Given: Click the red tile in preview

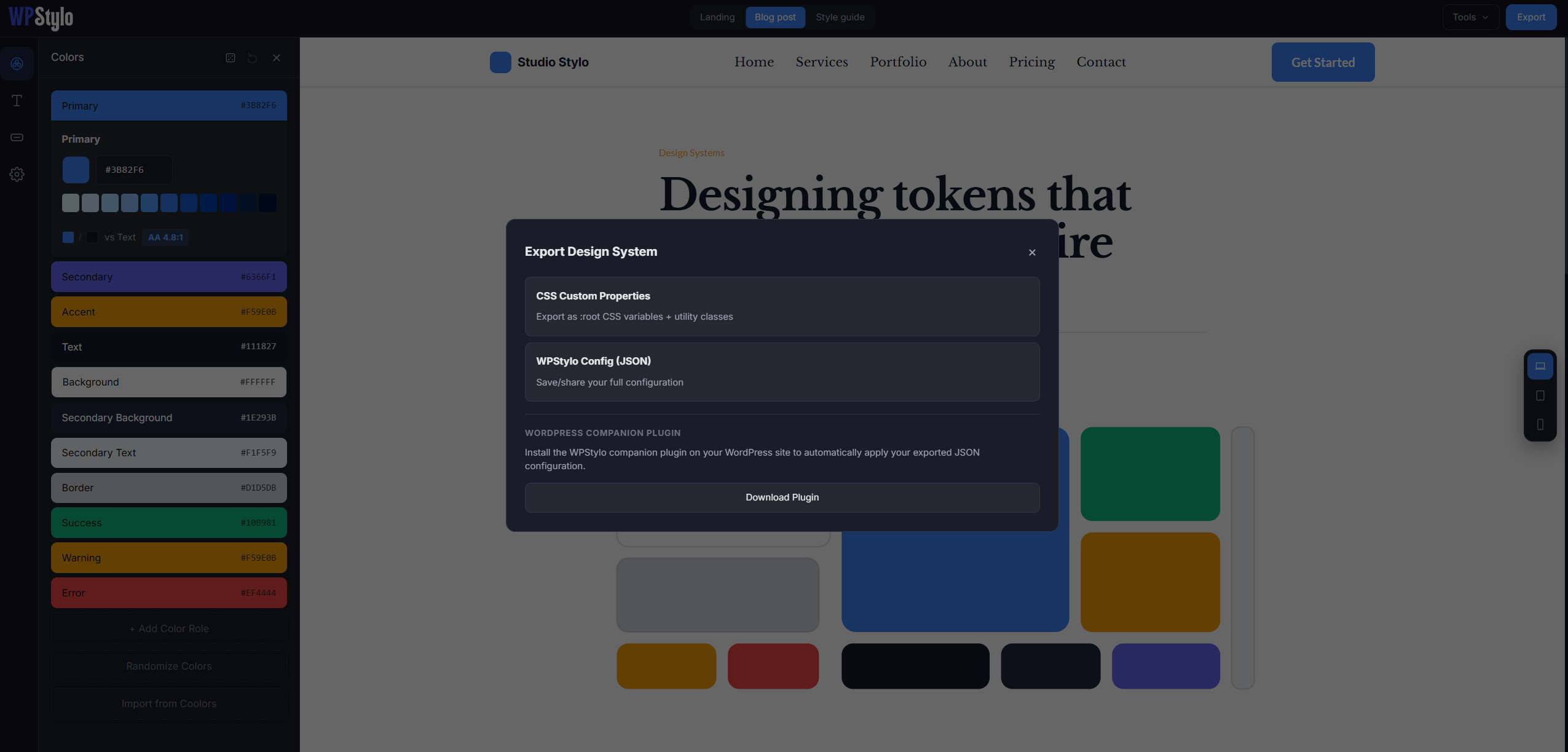Looking at the screenshot, I should point(773,666).
